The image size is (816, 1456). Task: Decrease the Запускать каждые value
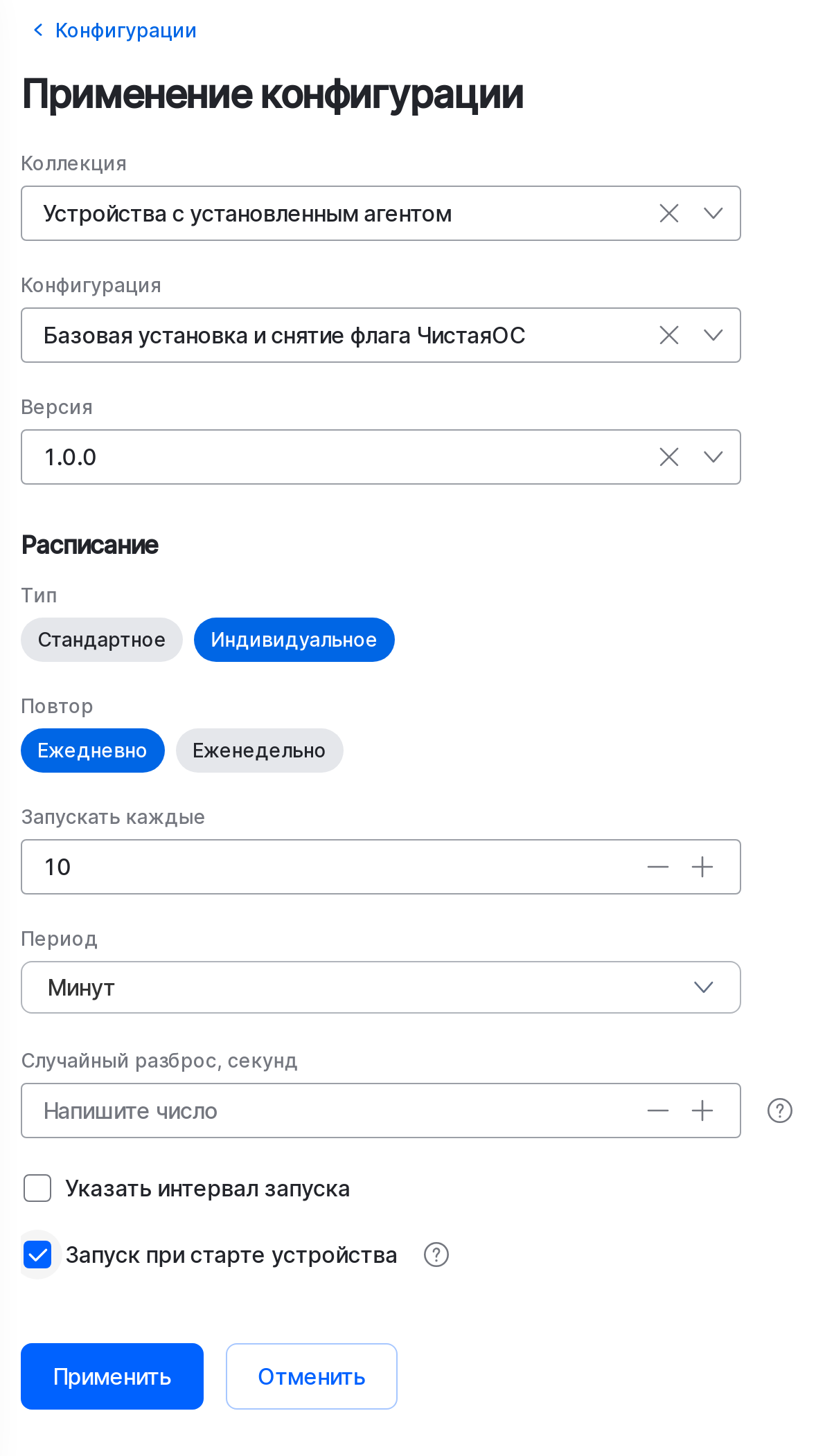(657, 867)
